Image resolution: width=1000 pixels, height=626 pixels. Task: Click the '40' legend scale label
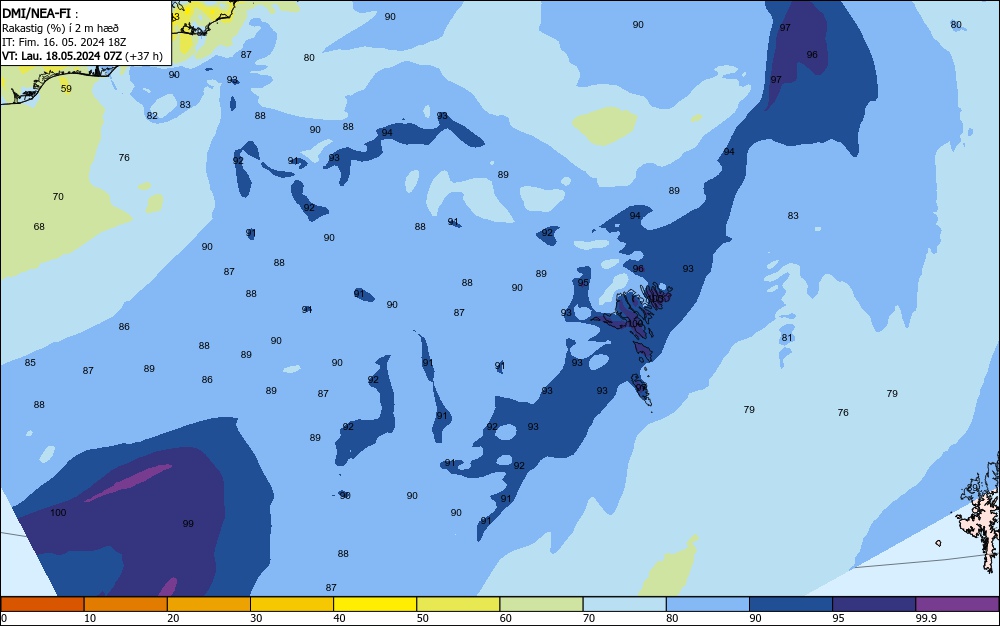339,618
